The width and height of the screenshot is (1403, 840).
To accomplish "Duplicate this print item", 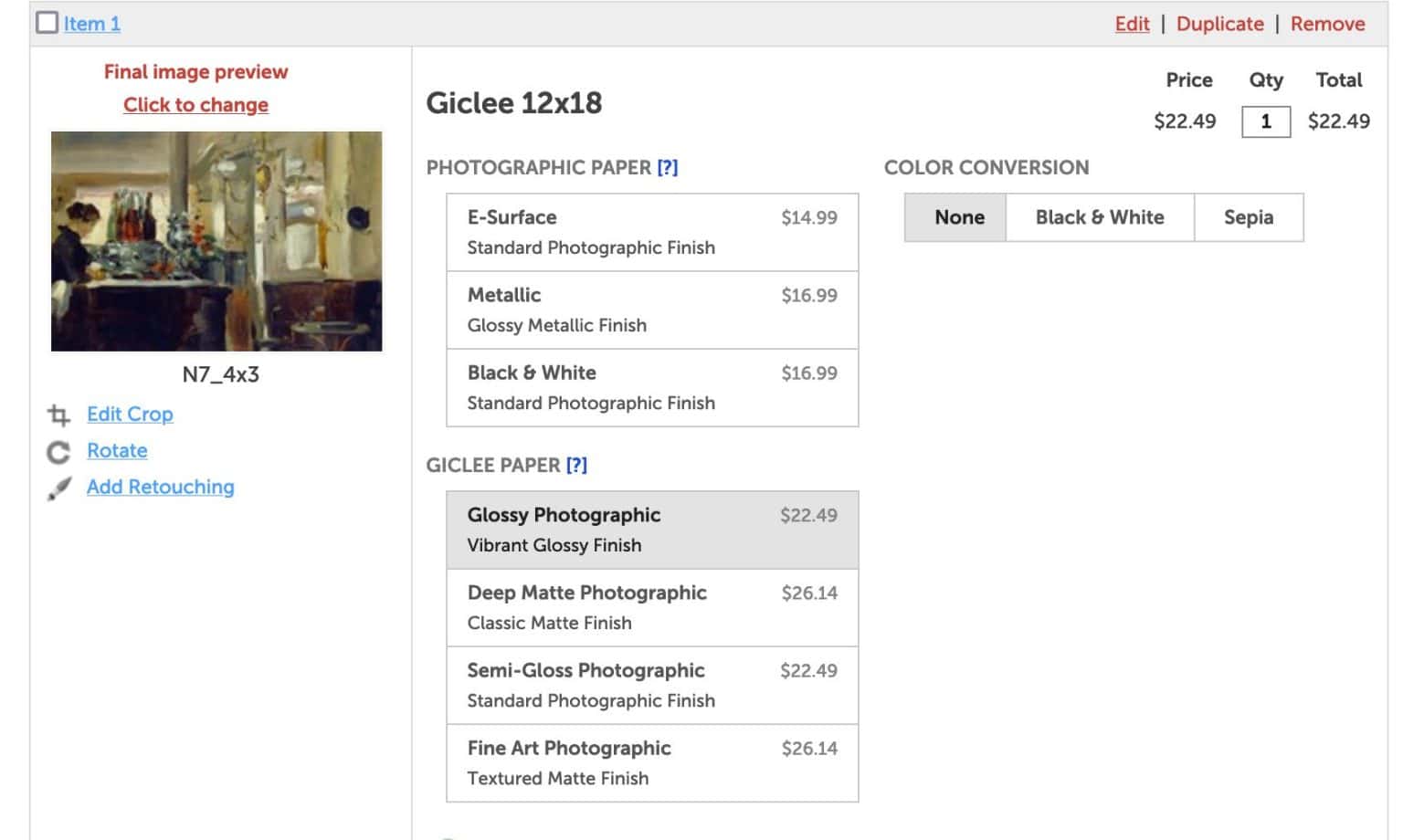I will coord(1220,24).
